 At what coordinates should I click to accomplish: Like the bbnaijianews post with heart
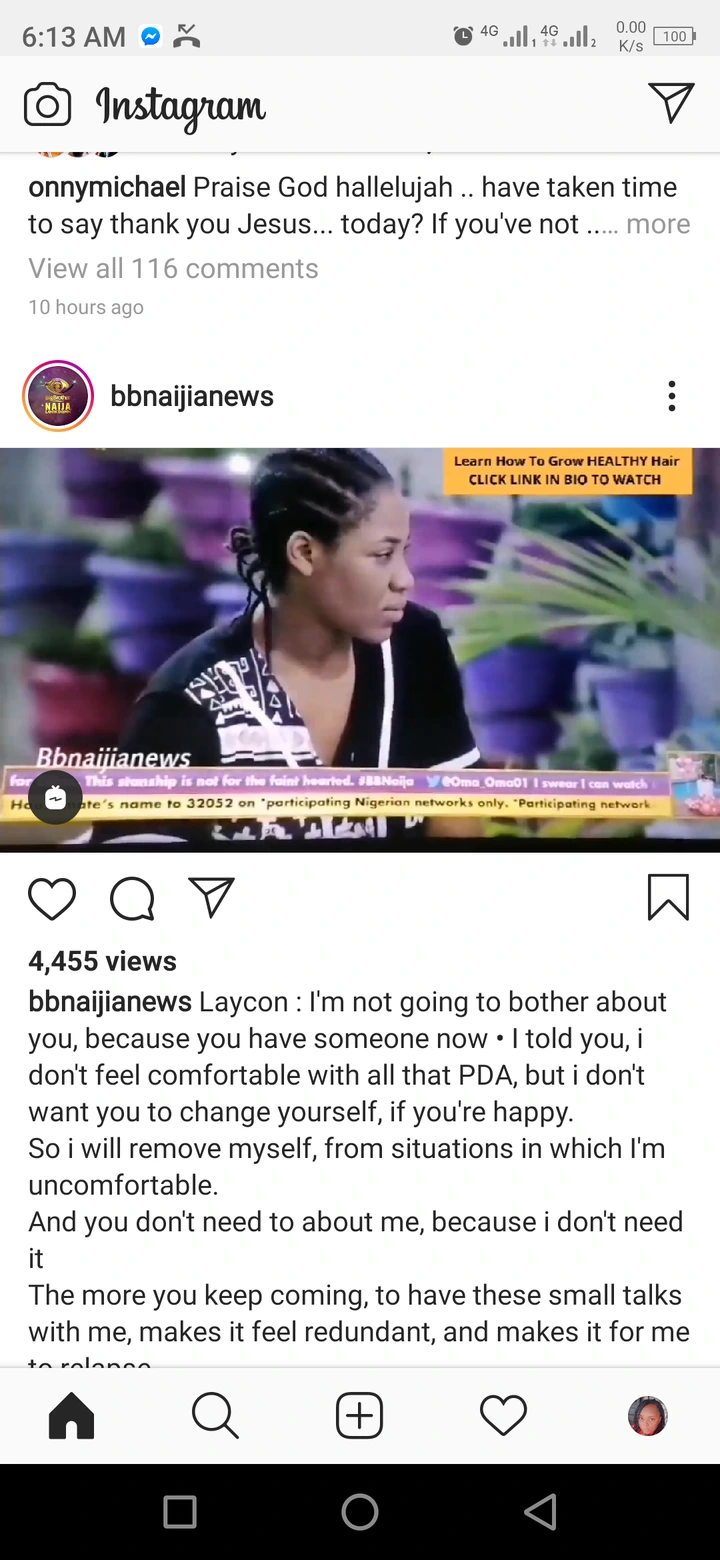click(52, 898)
